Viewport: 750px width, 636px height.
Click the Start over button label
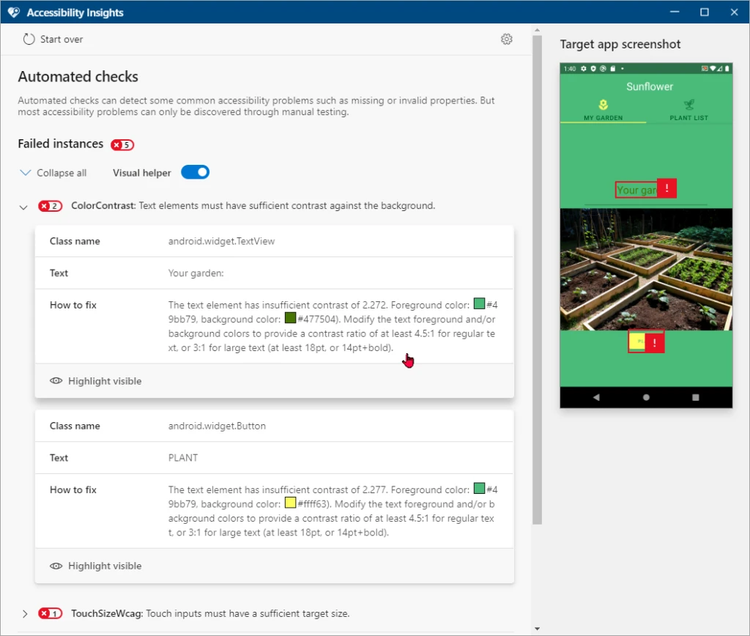pyautogui.click(x=61, y=39)
